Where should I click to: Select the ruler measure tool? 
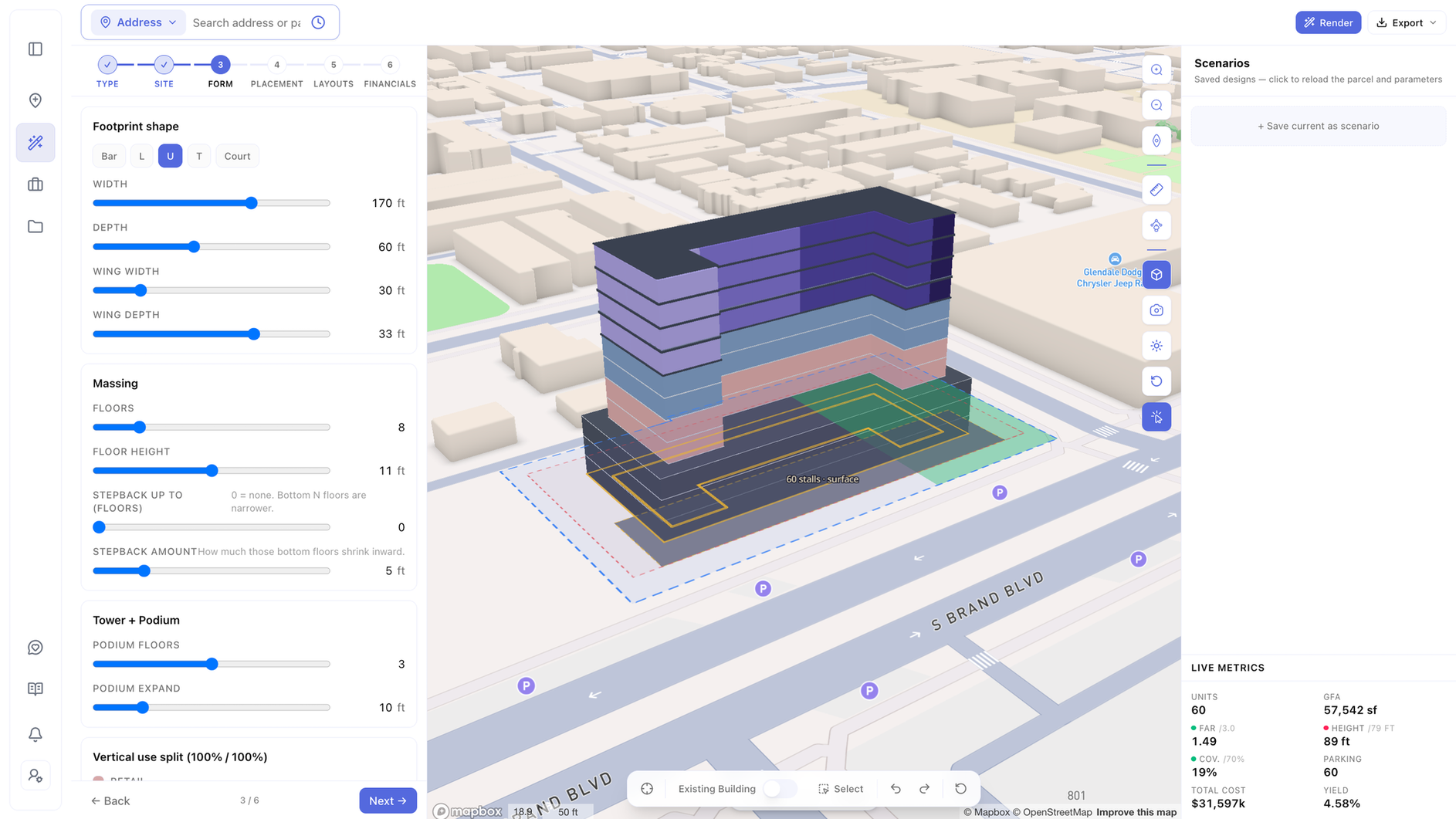coord(1156,190)
